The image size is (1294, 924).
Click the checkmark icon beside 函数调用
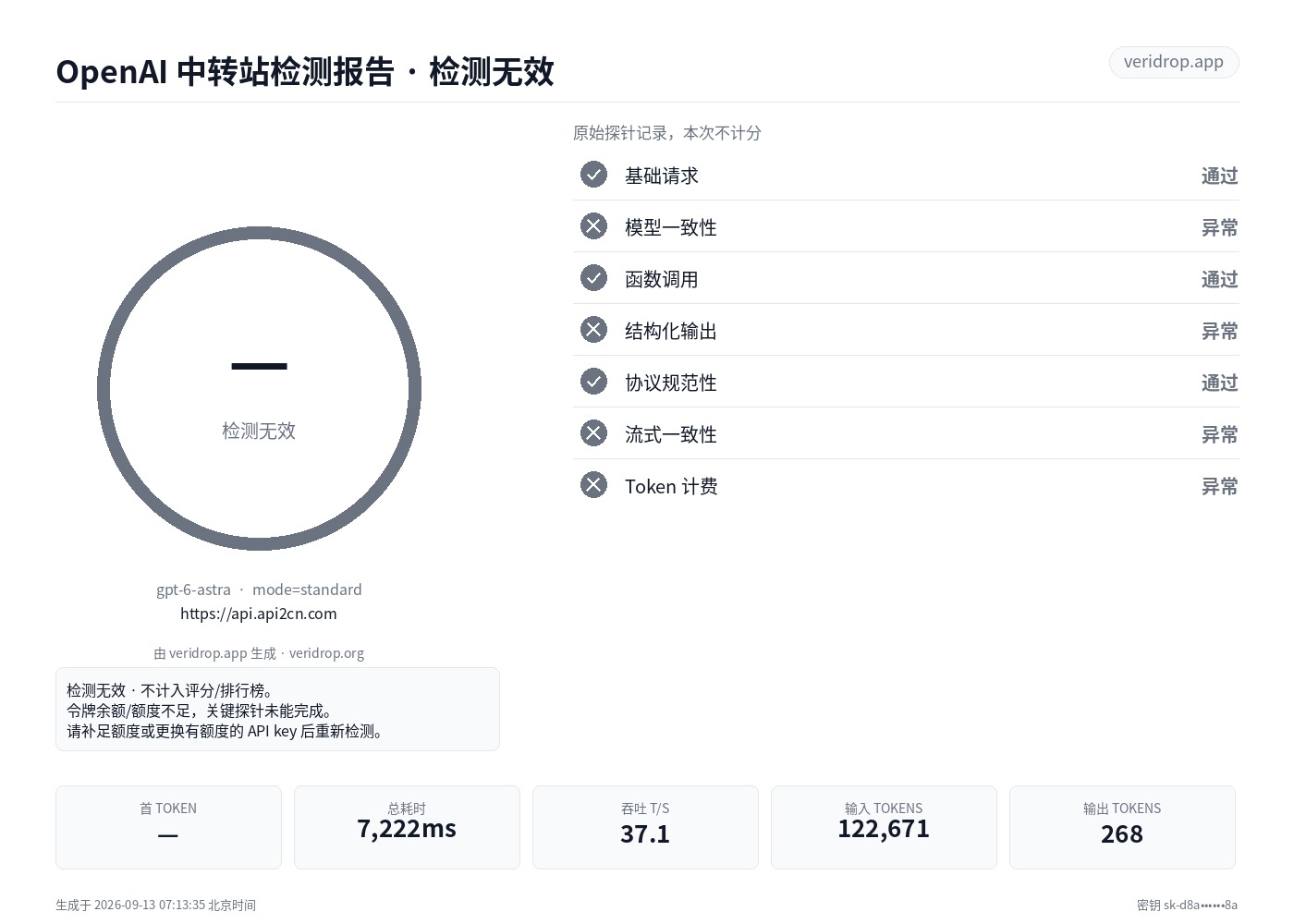point(593,278)
